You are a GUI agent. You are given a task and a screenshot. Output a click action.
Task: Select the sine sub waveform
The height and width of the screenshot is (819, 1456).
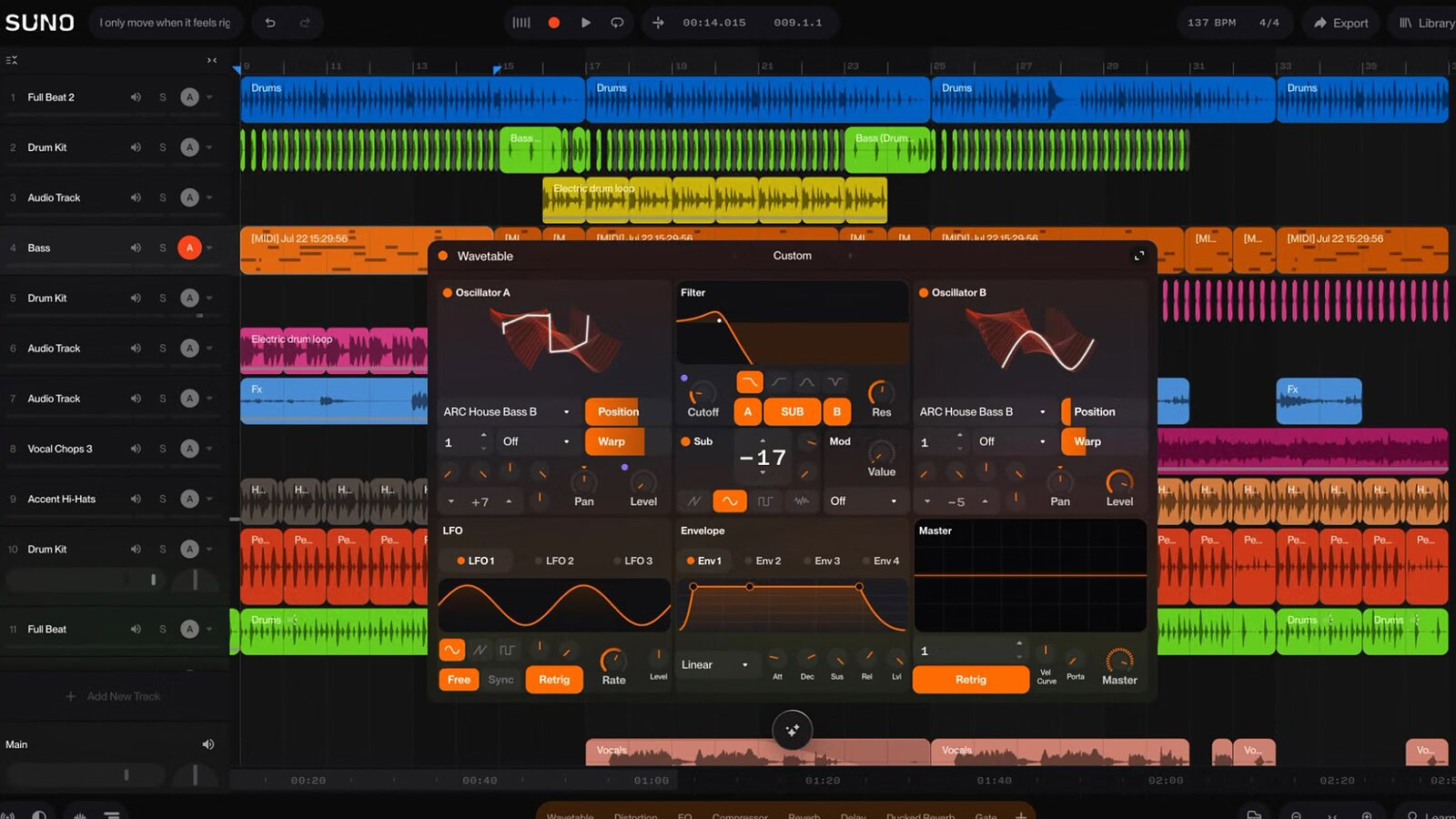(730, 501)
